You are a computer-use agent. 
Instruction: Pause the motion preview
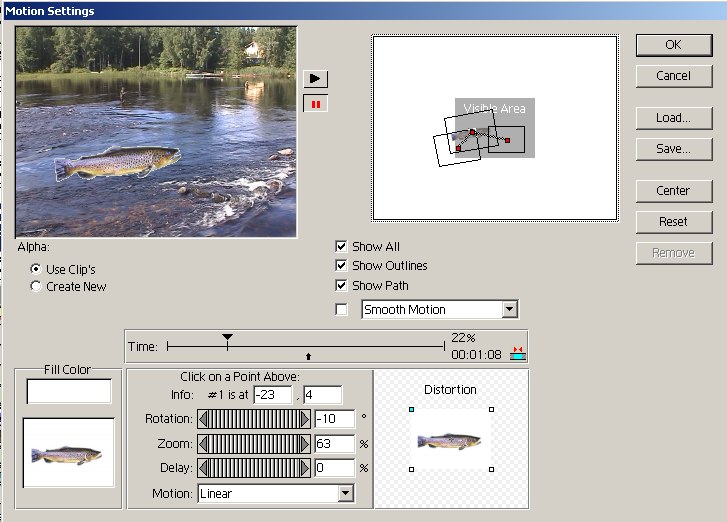pos(315,104)
